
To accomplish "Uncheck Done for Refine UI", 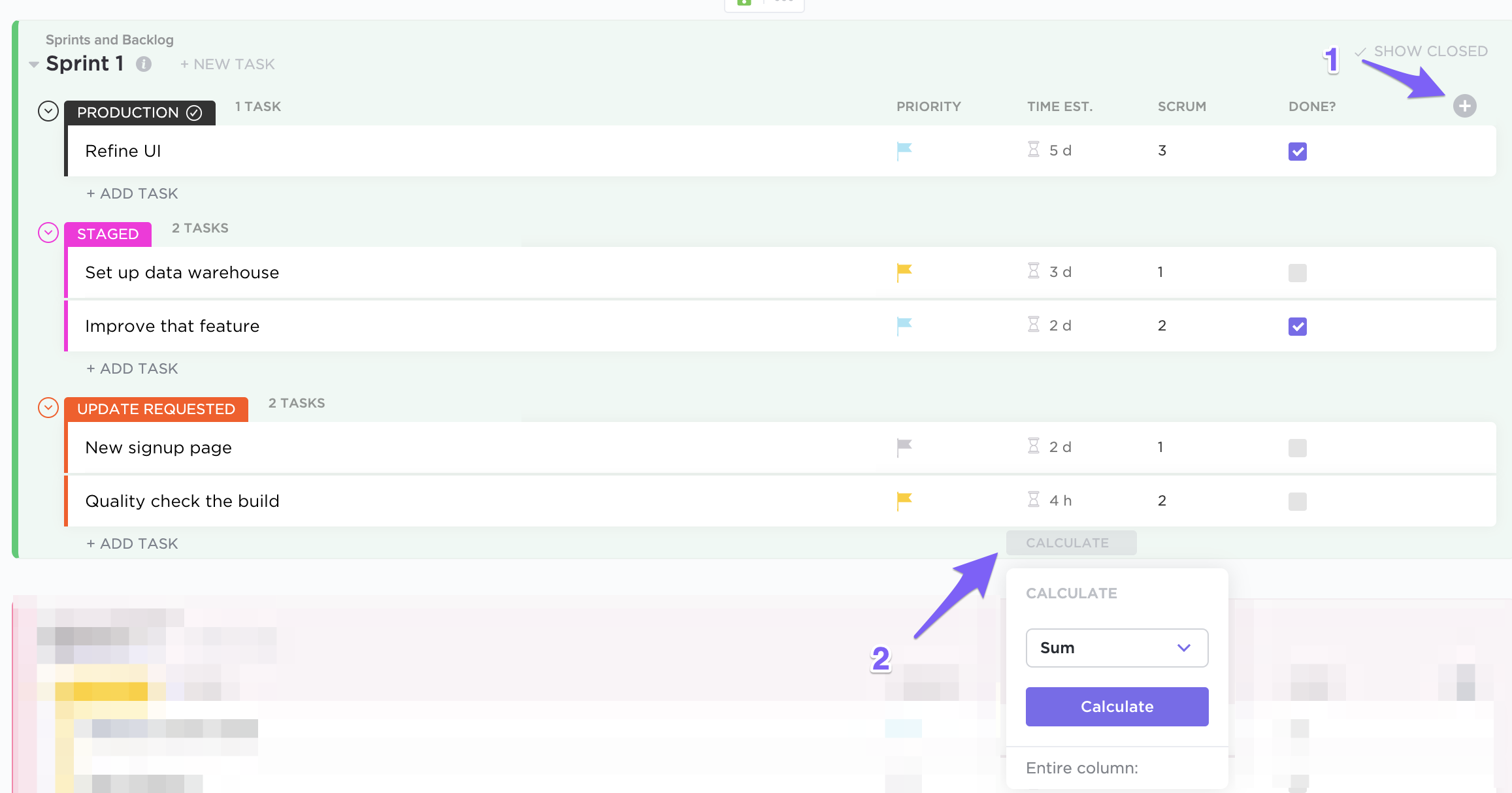I will 1298,151.
